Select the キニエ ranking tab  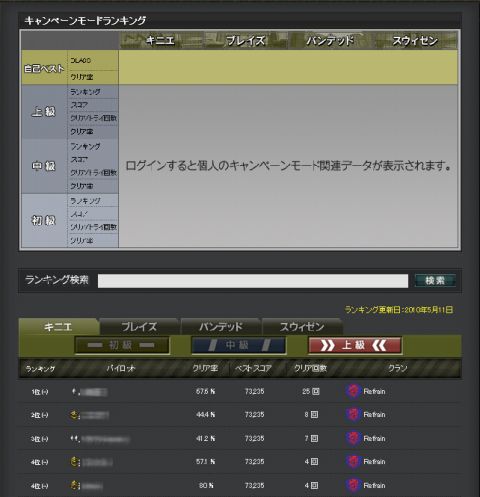(58, 327)
